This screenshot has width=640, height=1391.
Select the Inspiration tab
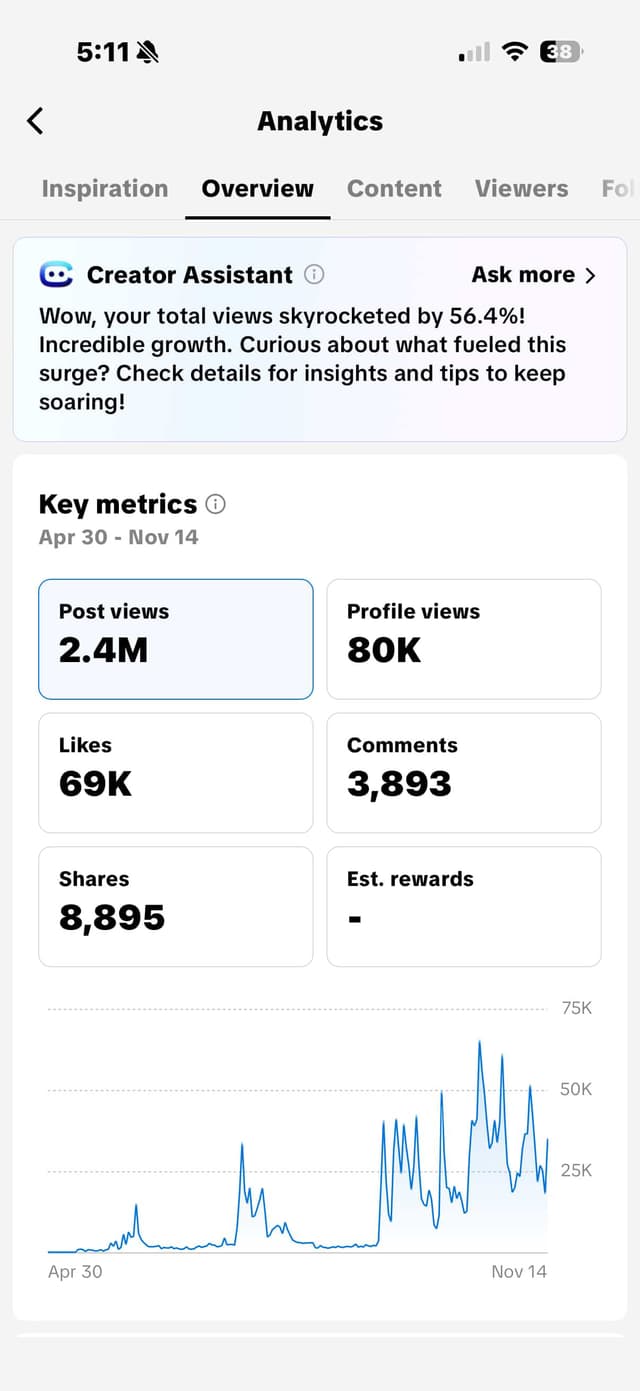(x=104, y=188)
